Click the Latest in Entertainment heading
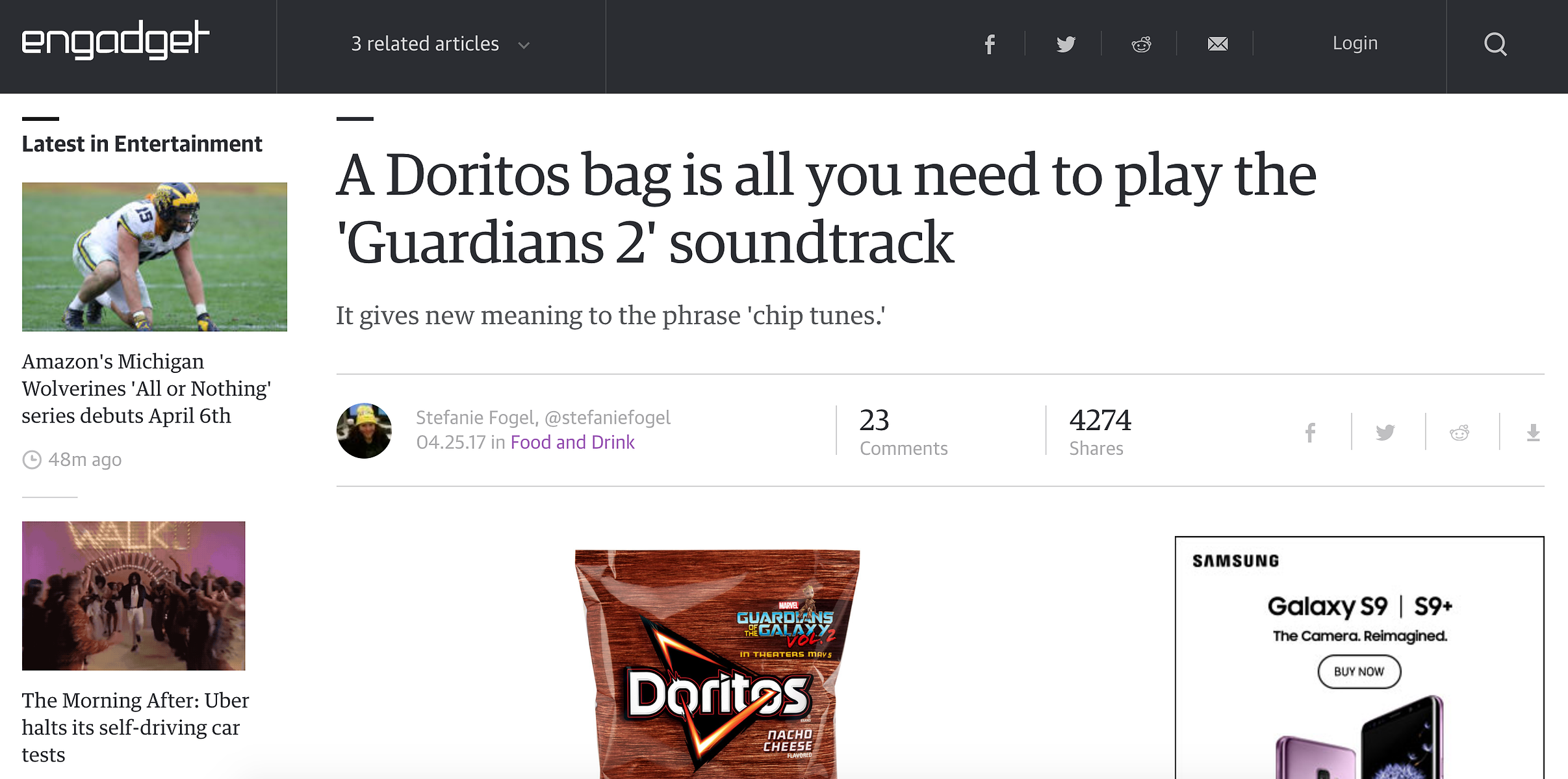Screen dimensions: 1568x779 point(142,144)
